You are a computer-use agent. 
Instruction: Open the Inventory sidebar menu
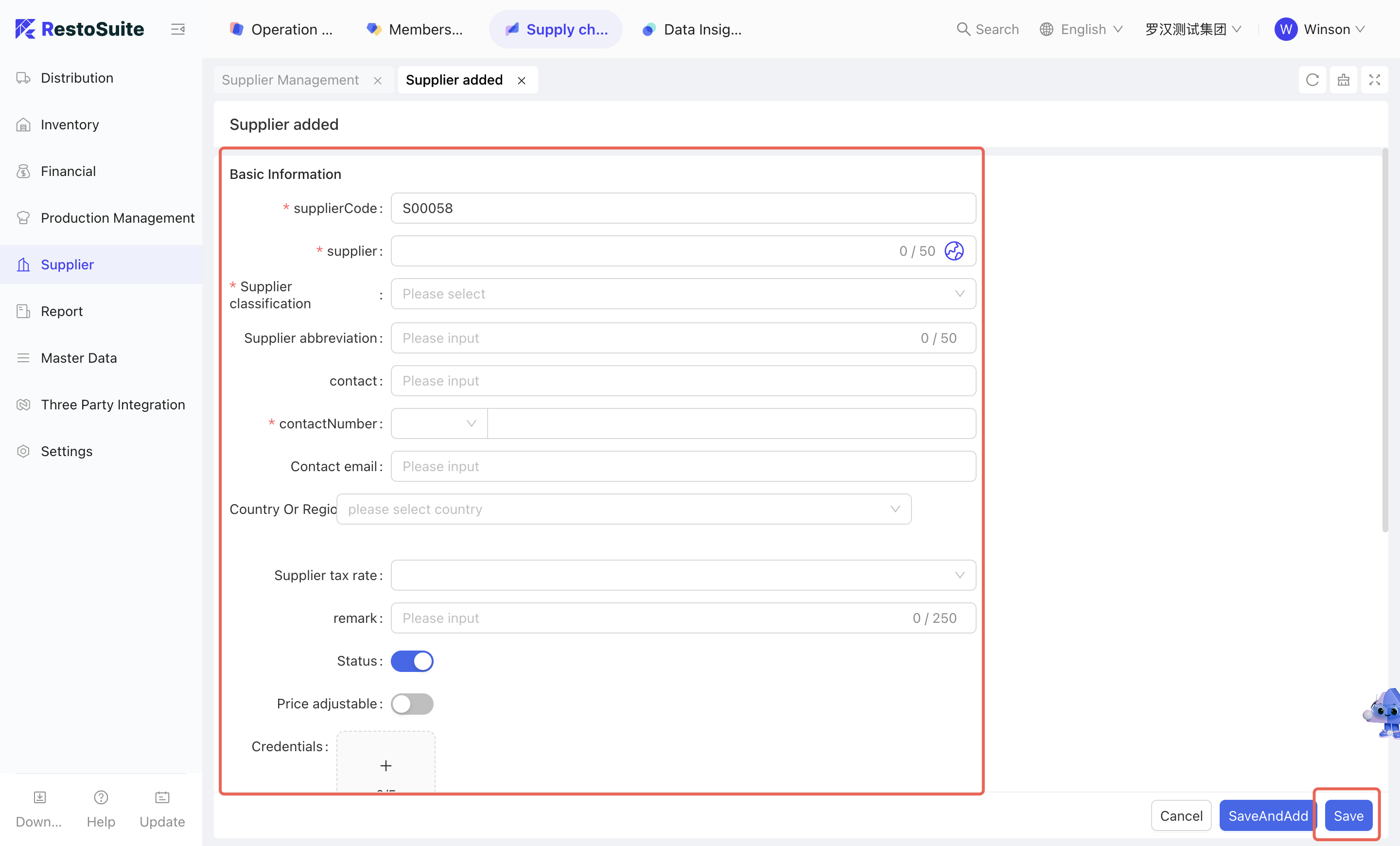[70, 124]
